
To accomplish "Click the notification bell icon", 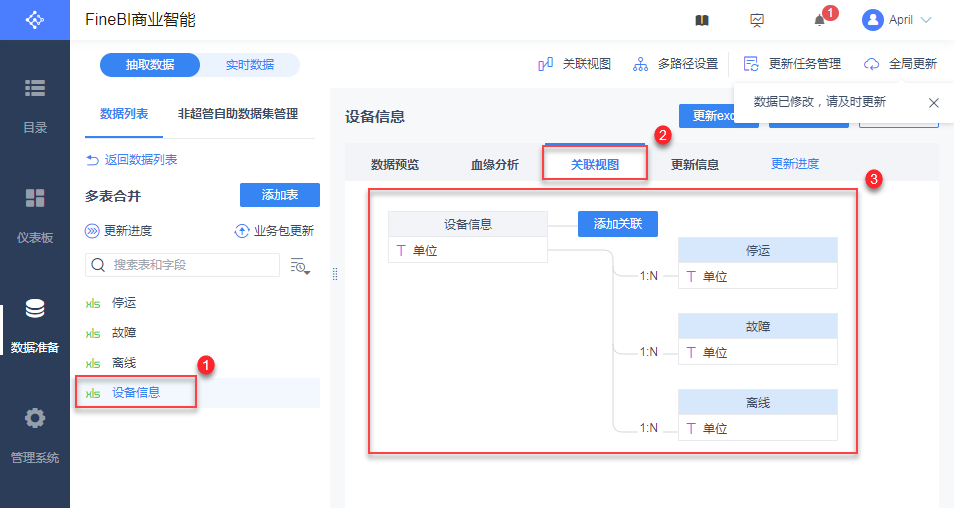I will coord(819,20).
